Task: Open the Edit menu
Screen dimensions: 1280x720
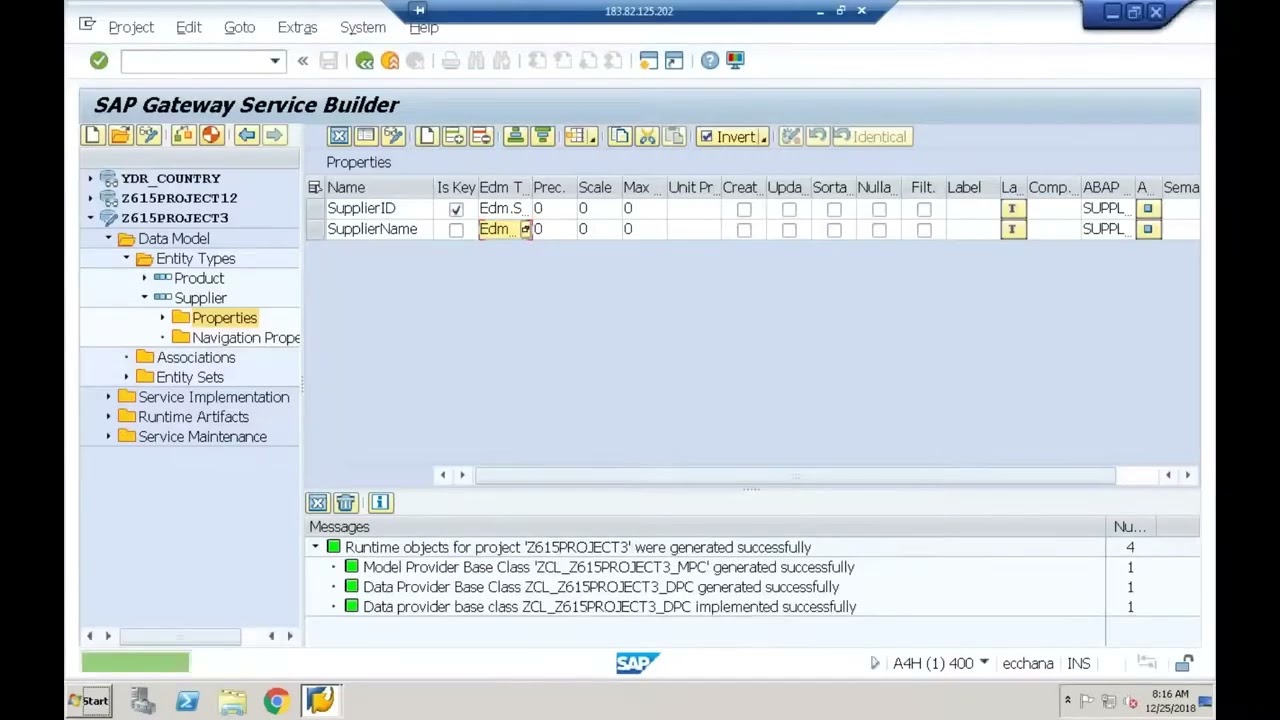Action: coord(189,27)
